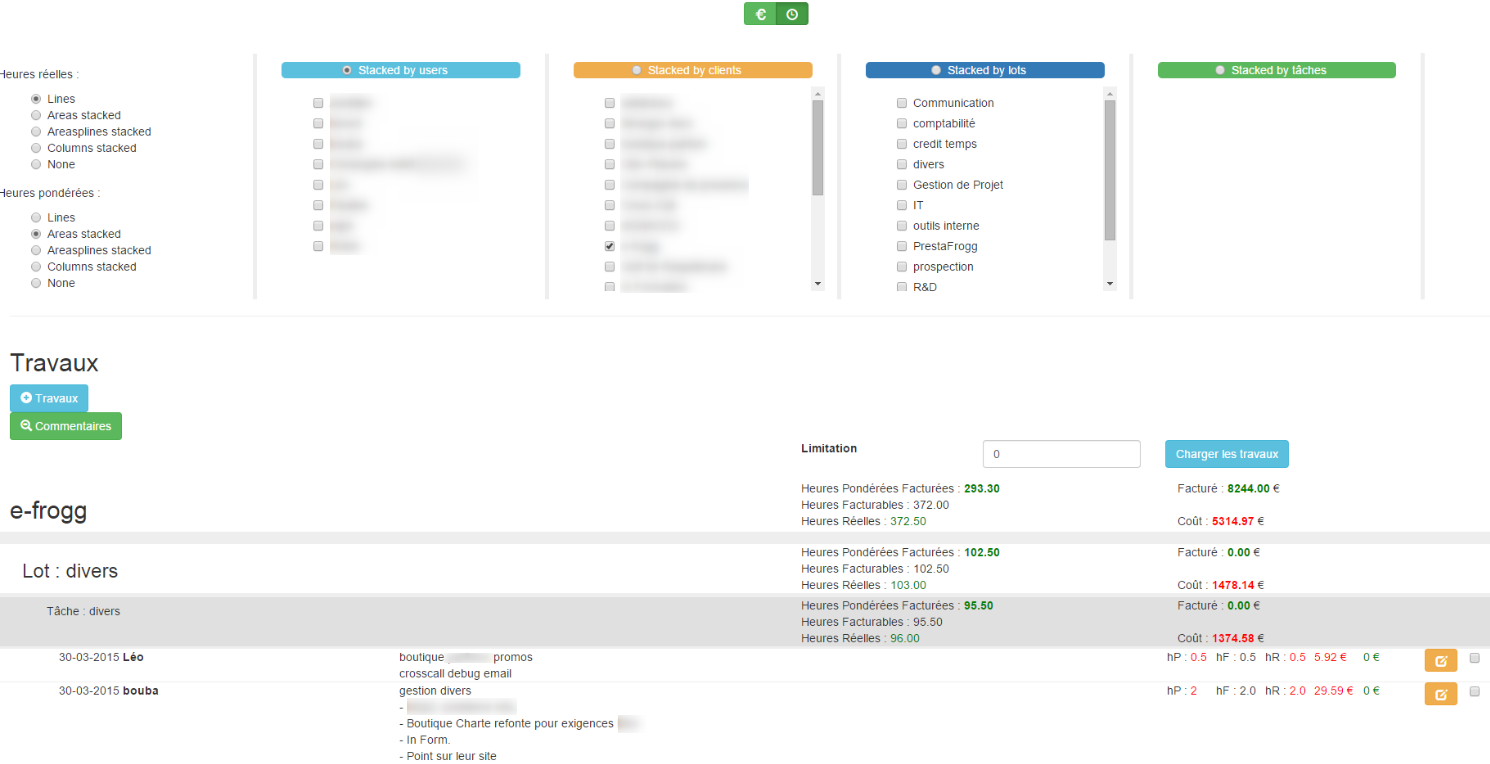
Task: Select Lines for Heures pondérées
Action: click(37, 217)
